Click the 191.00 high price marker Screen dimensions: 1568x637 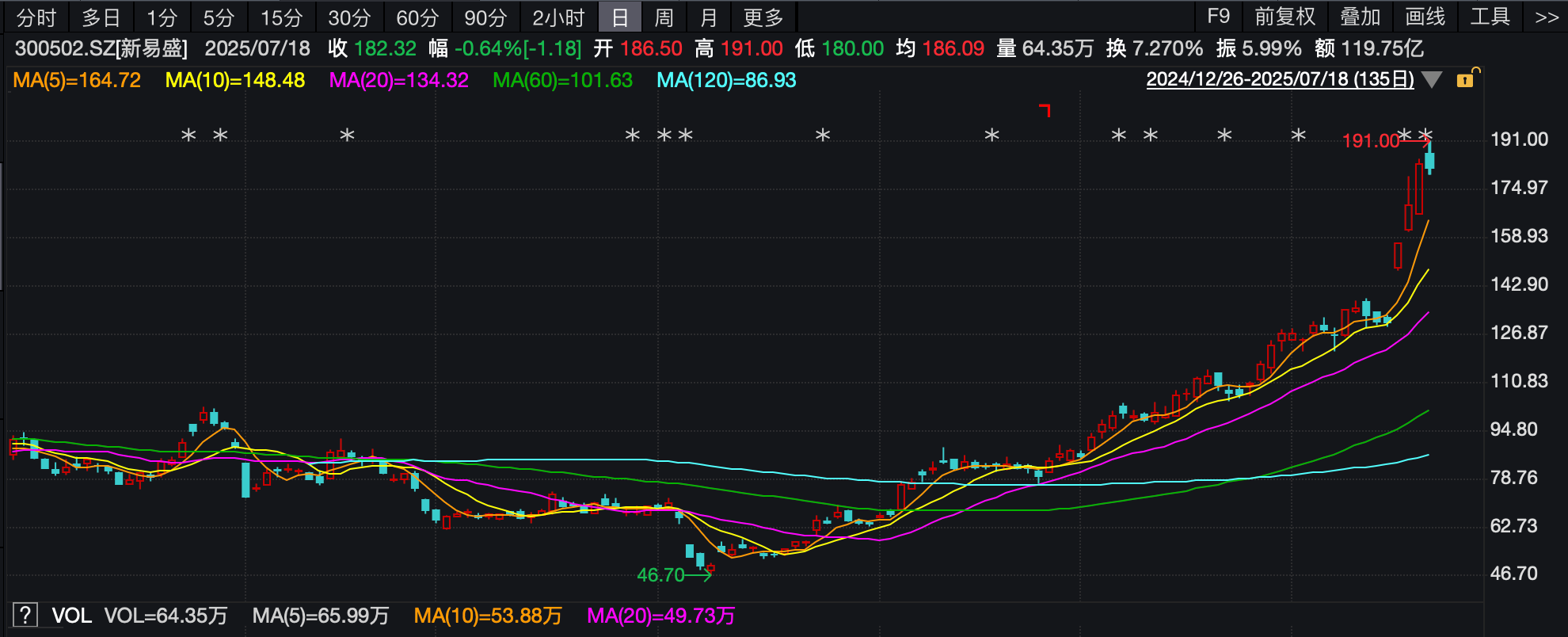click(1371, 141)
